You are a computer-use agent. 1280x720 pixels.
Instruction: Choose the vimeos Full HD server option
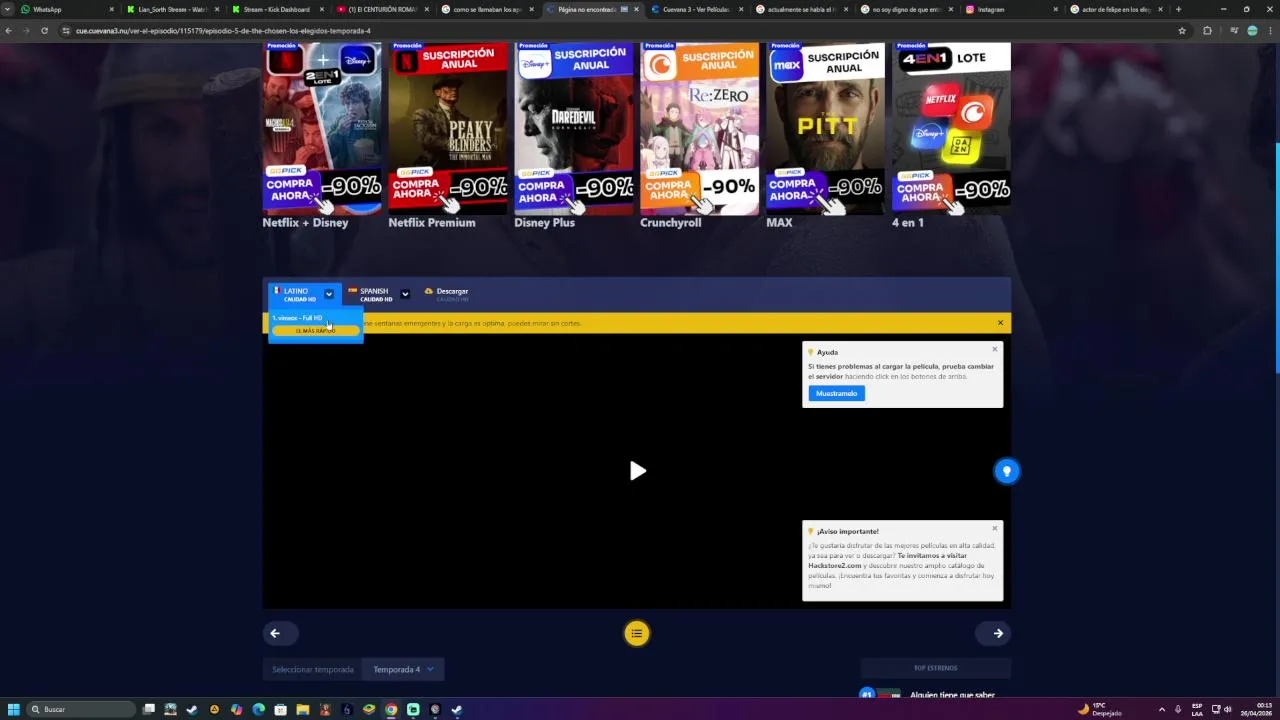pyautogui.click(x=315, y=324)
